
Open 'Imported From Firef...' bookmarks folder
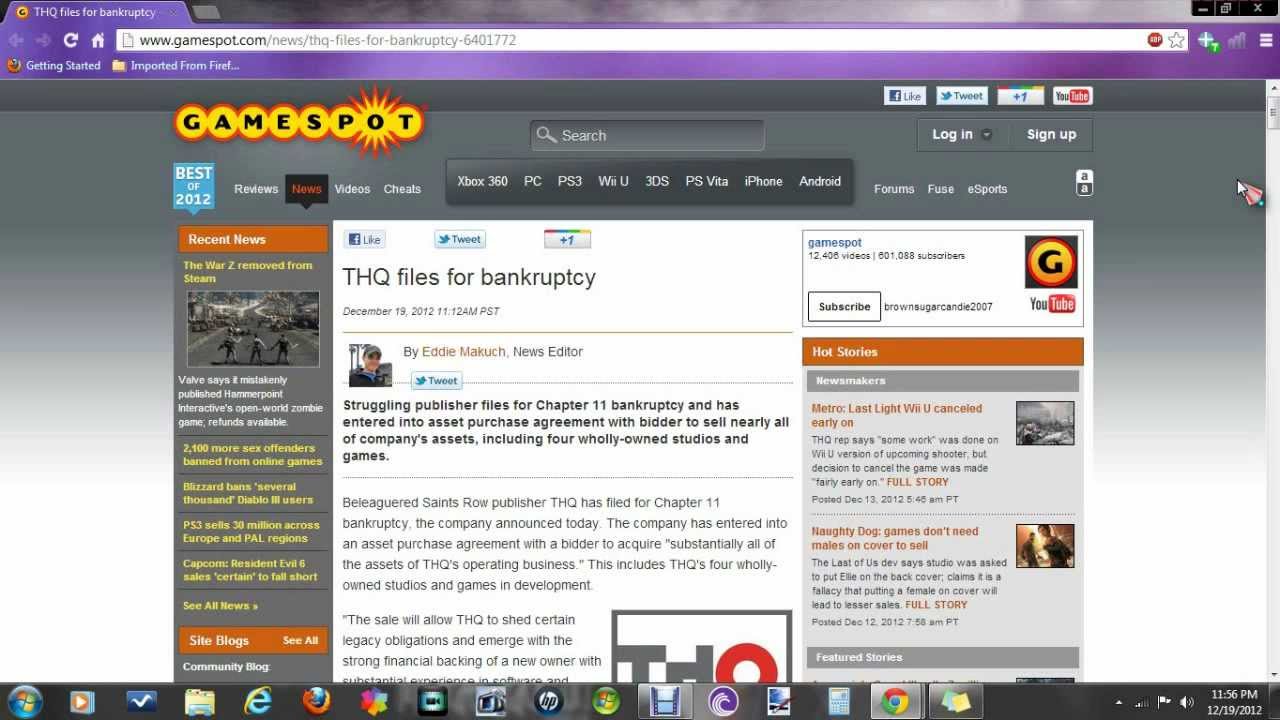(x=176, y=66)
